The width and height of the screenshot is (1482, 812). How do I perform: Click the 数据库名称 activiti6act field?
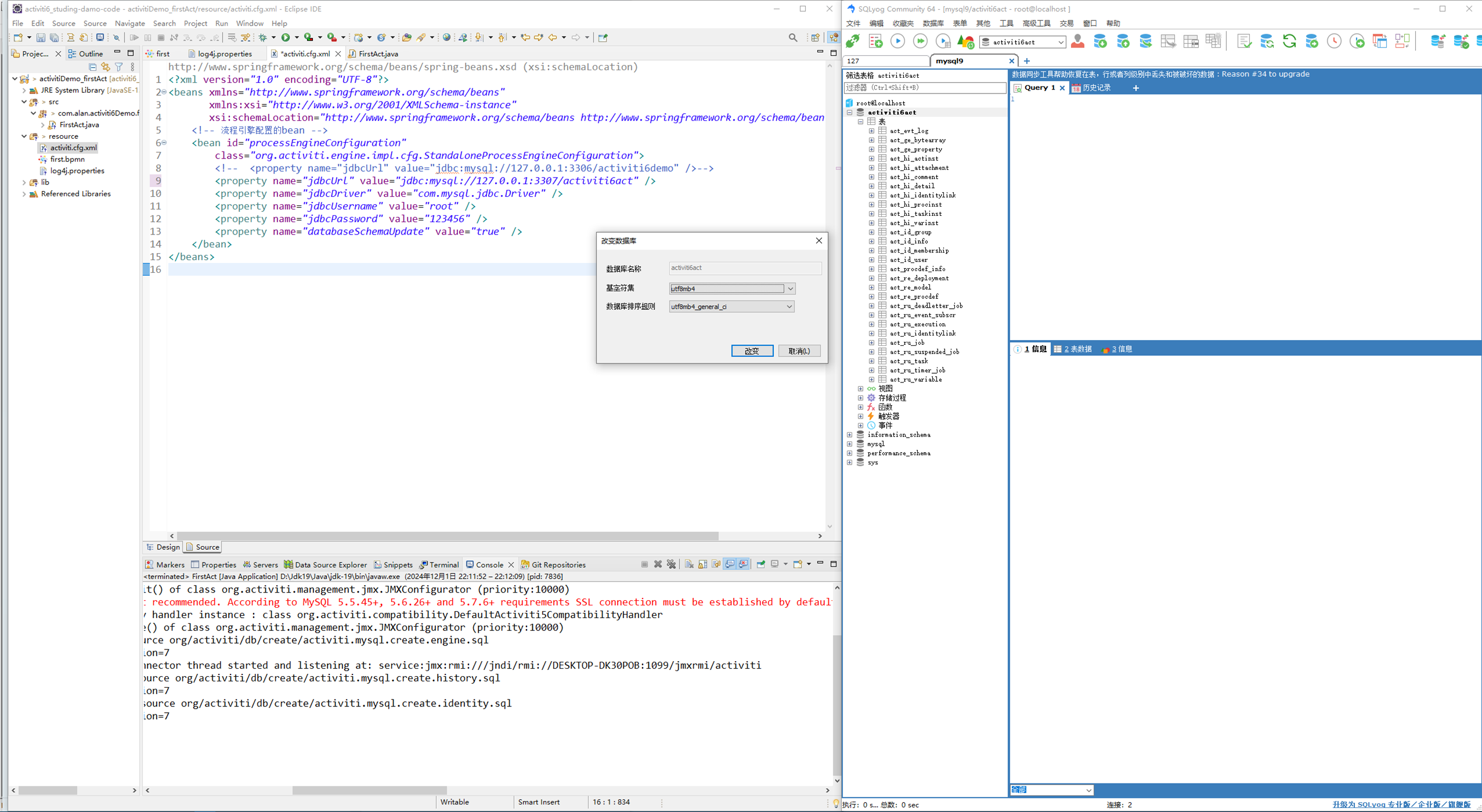point(745,268)
